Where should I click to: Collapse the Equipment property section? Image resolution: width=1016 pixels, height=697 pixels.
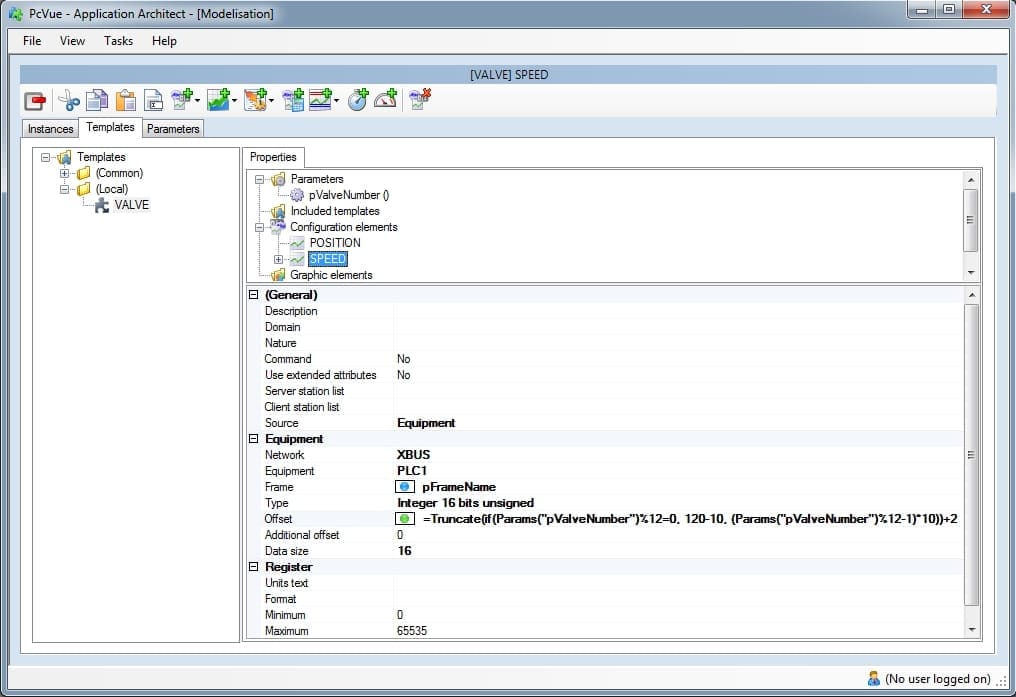click(x=254, y=439)
